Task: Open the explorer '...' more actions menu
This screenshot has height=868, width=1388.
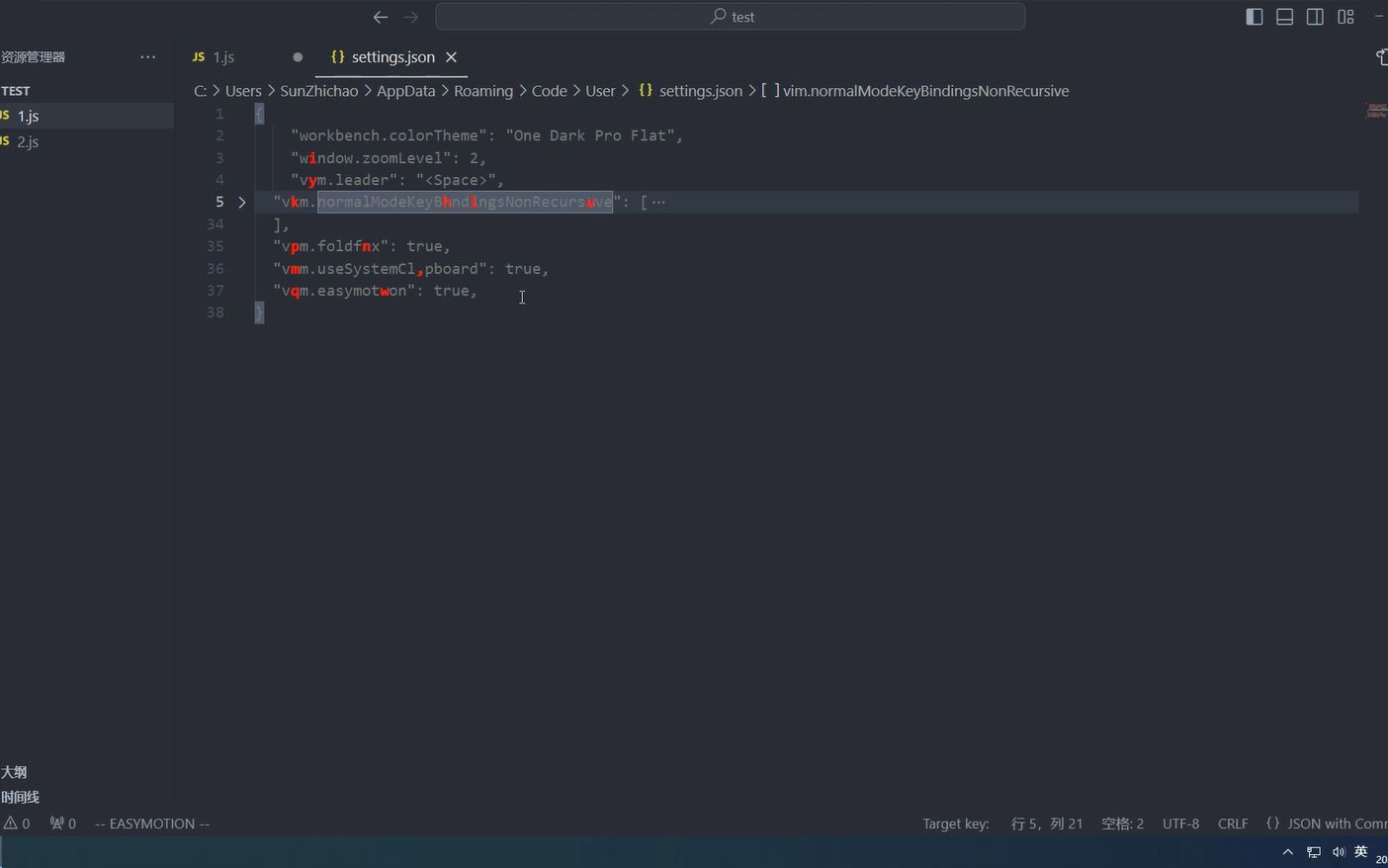Action: pos(148,57)
